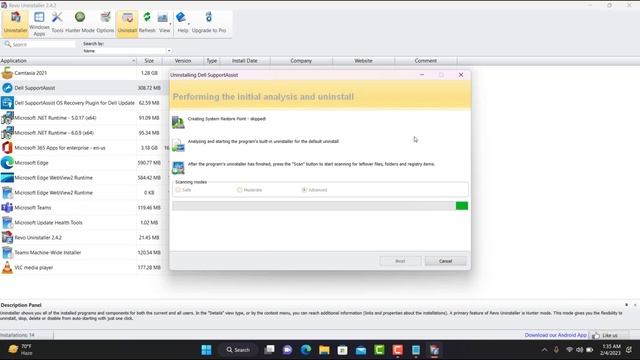
Task: Open the Uninstaller tool in toolbar
Action: click(16, 22)
